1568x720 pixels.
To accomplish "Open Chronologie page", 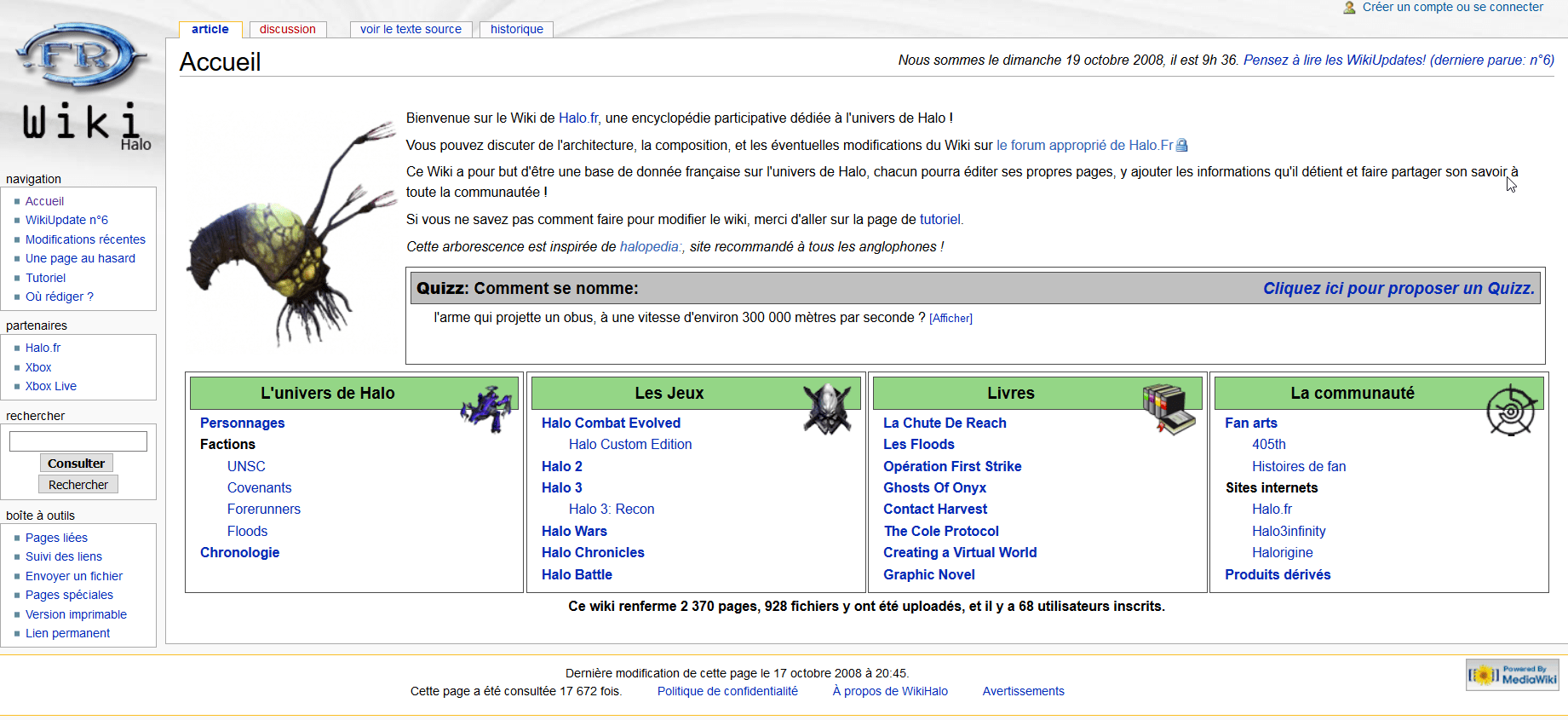I will (x=239, y=553).
